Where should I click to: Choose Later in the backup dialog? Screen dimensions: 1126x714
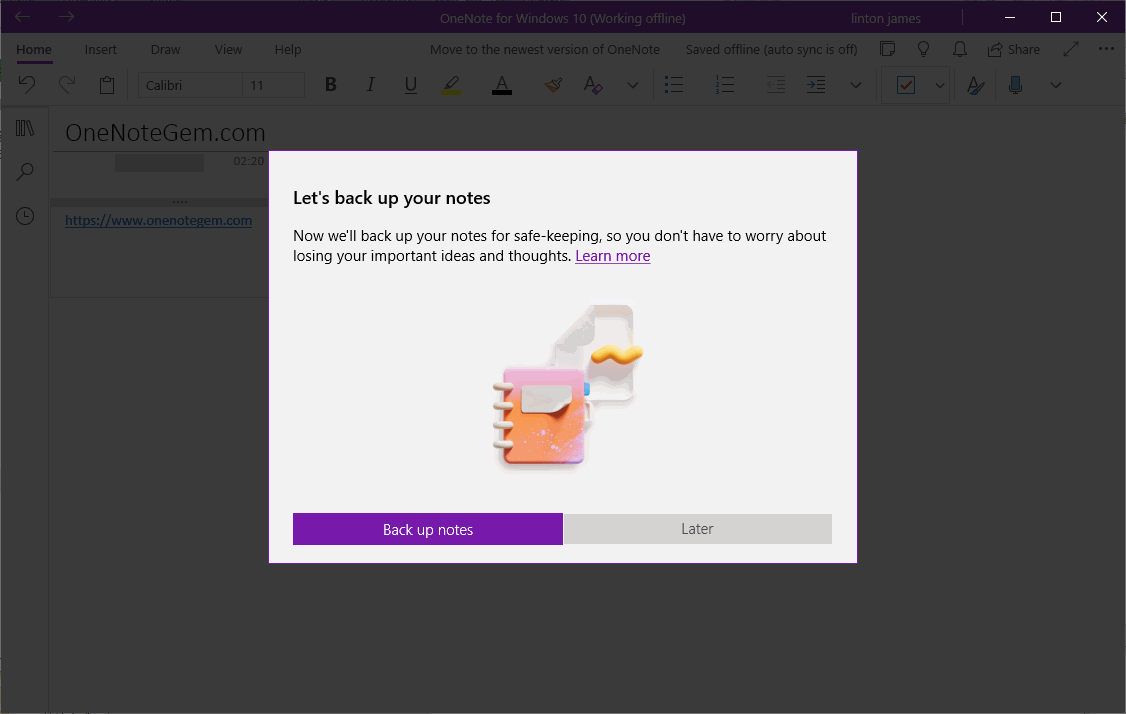pyautogui.click(x=697, y=529)
